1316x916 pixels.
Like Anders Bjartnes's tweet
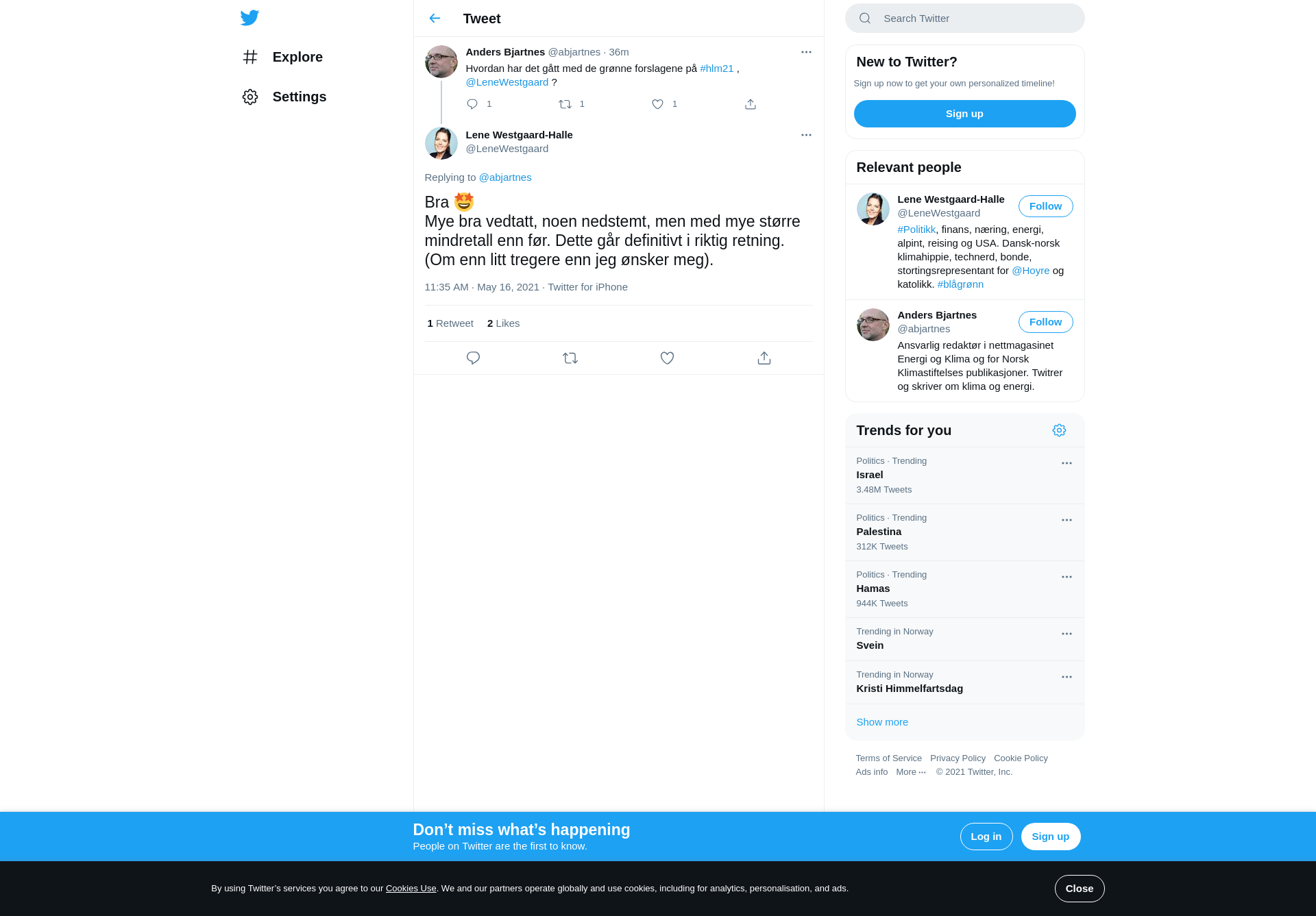[657, 104]
